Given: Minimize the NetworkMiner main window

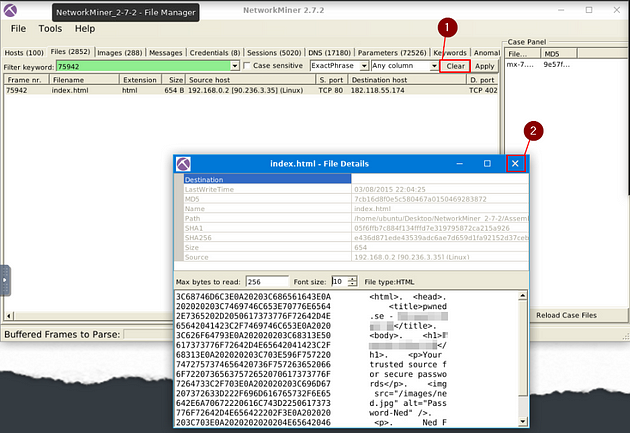Looking at the screenshot, I should (561, 10).
